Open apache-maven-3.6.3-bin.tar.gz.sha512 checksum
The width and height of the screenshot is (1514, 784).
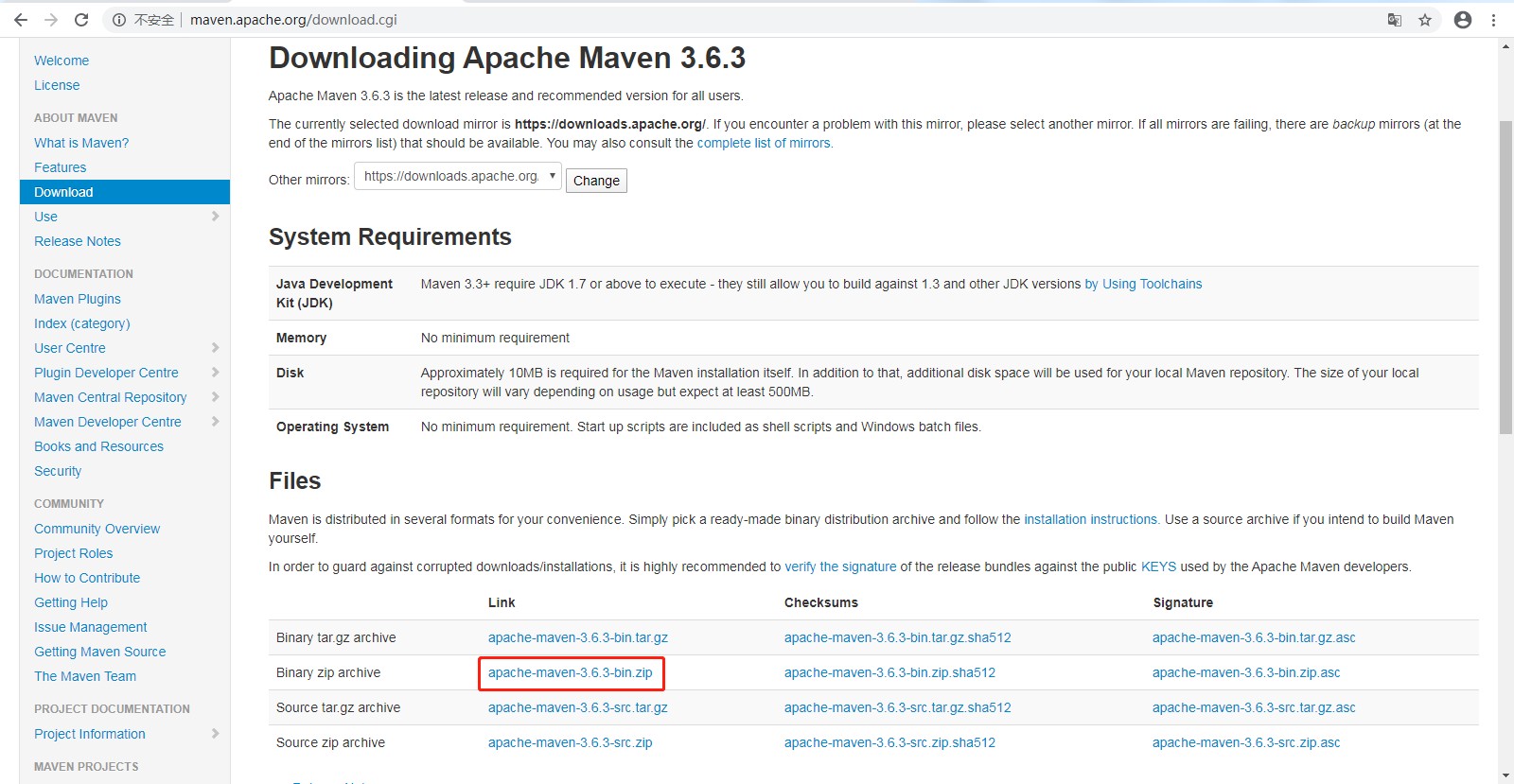click(898, 637)
